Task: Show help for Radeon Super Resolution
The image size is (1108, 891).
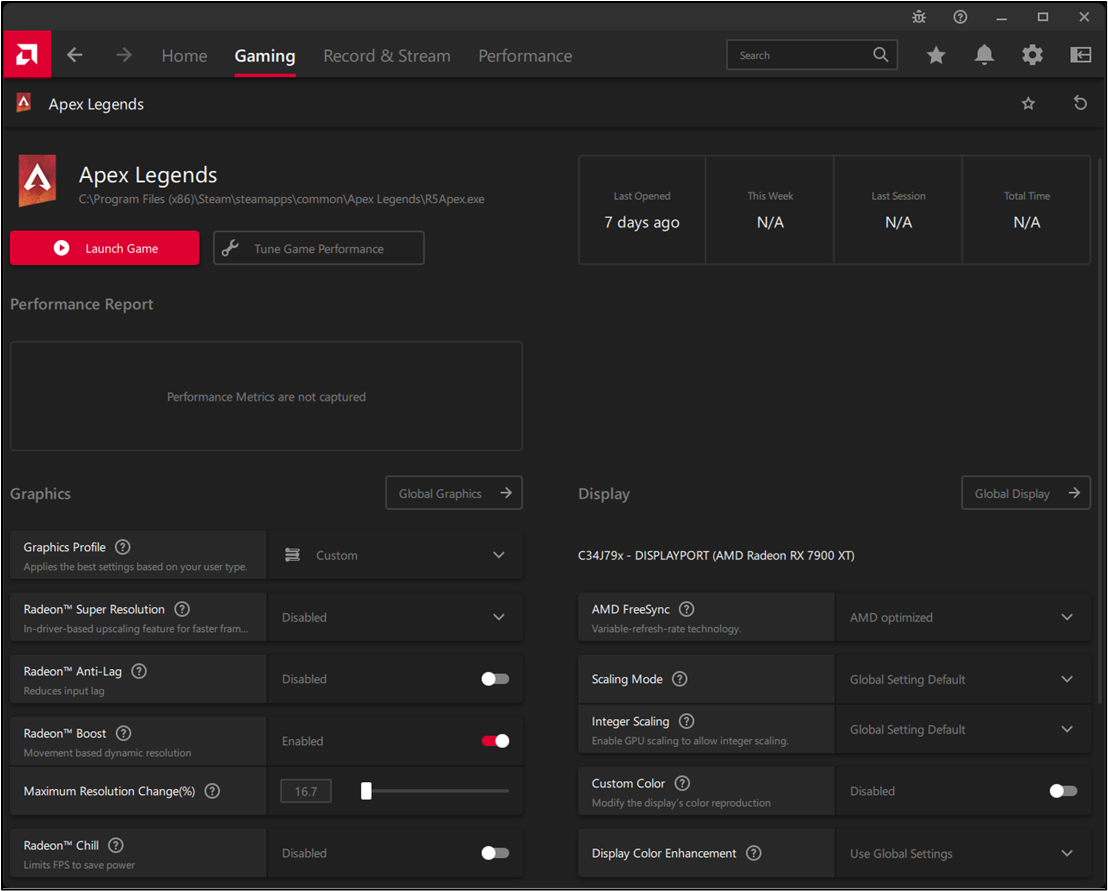Action: click(x=182, y=609)
